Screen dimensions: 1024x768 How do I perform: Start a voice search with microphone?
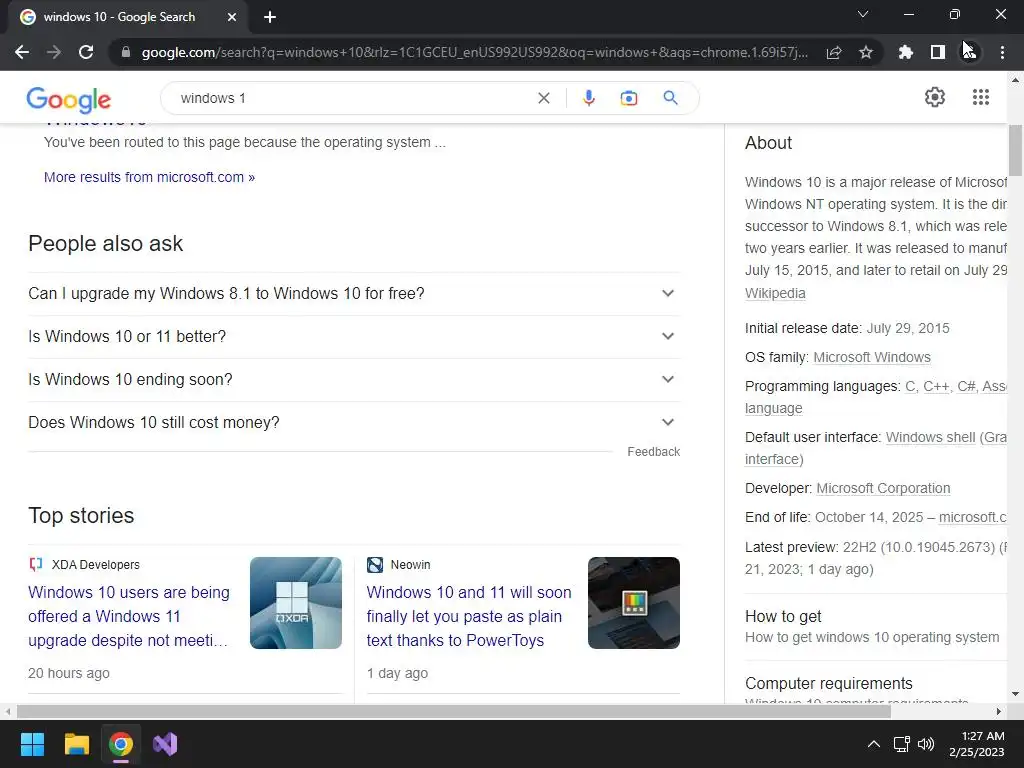point(588,98)
